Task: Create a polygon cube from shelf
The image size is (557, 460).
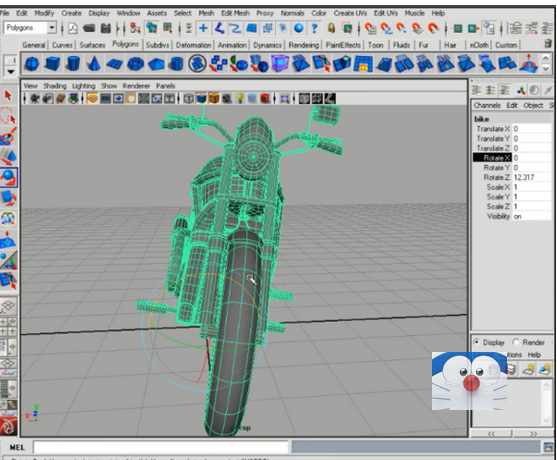Action: click(x=52, y=64)
